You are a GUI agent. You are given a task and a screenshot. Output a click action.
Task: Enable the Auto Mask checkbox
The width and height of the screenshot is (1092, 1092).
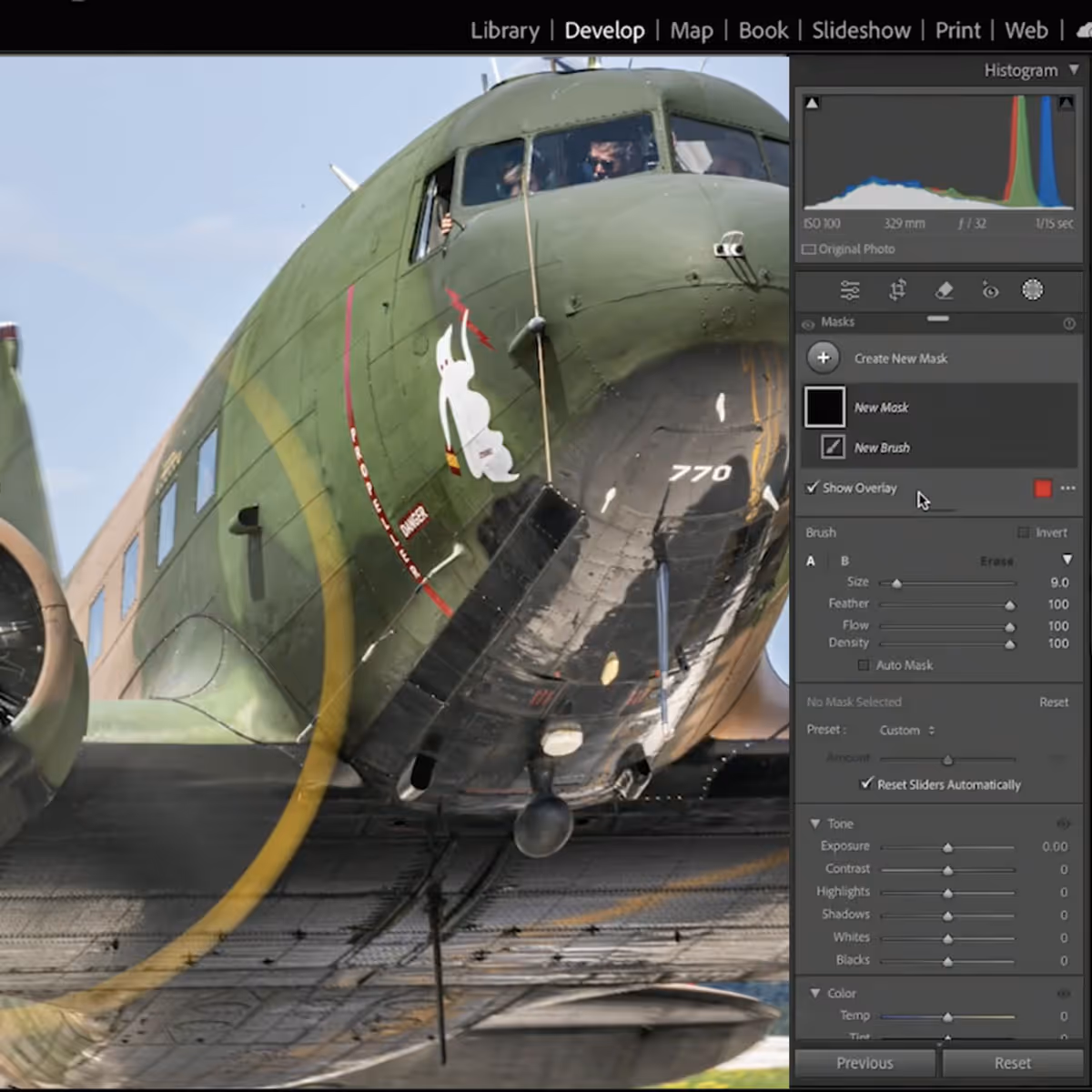point(864,665)
